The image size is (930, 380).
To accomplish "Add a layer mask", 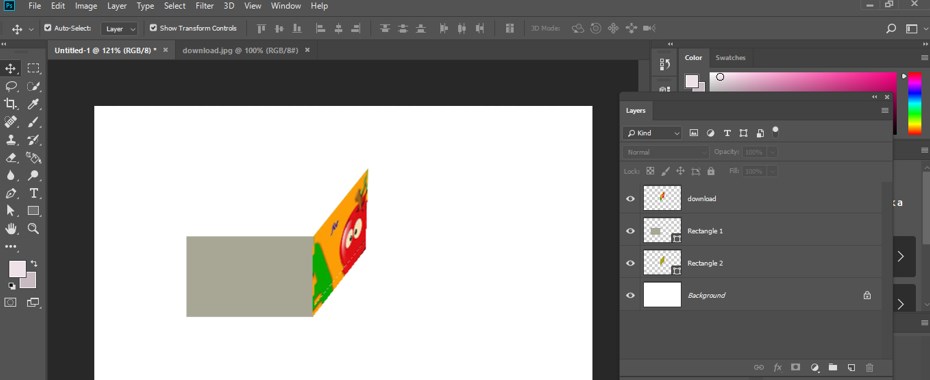I will click(796, 368).
